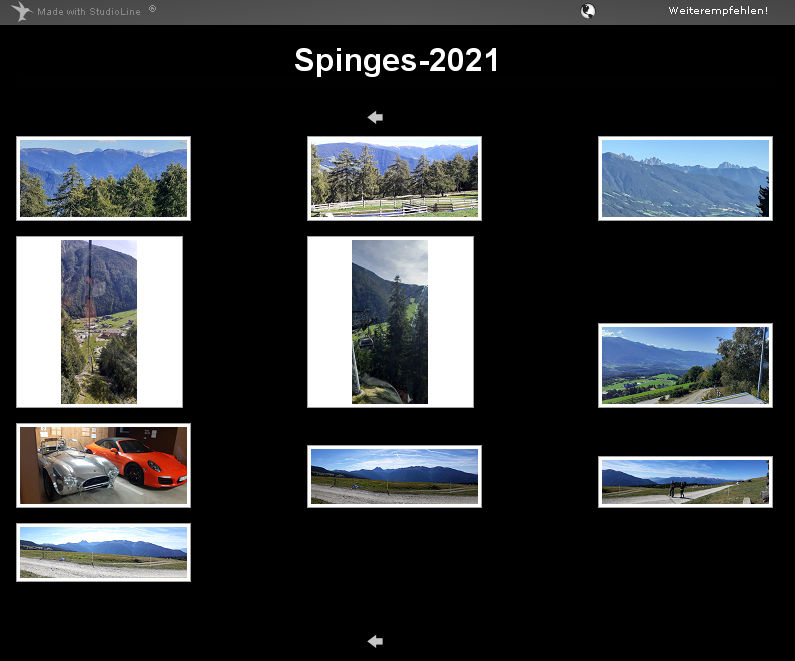Open the middle-column gravel road panorama thumbnail
Screen dimensions: 795x661
(394, 476)
